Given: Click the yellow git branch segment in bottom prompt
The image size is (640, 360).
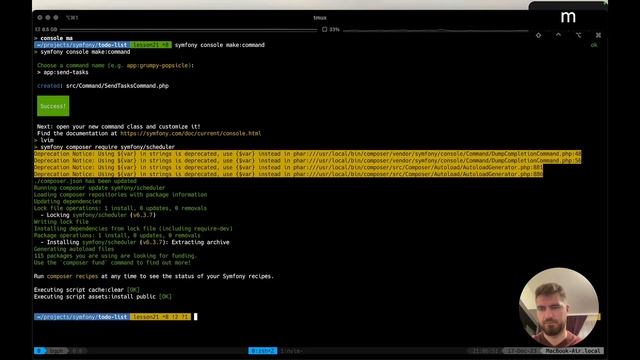Looking at the screenshot, I should [160, 317].
